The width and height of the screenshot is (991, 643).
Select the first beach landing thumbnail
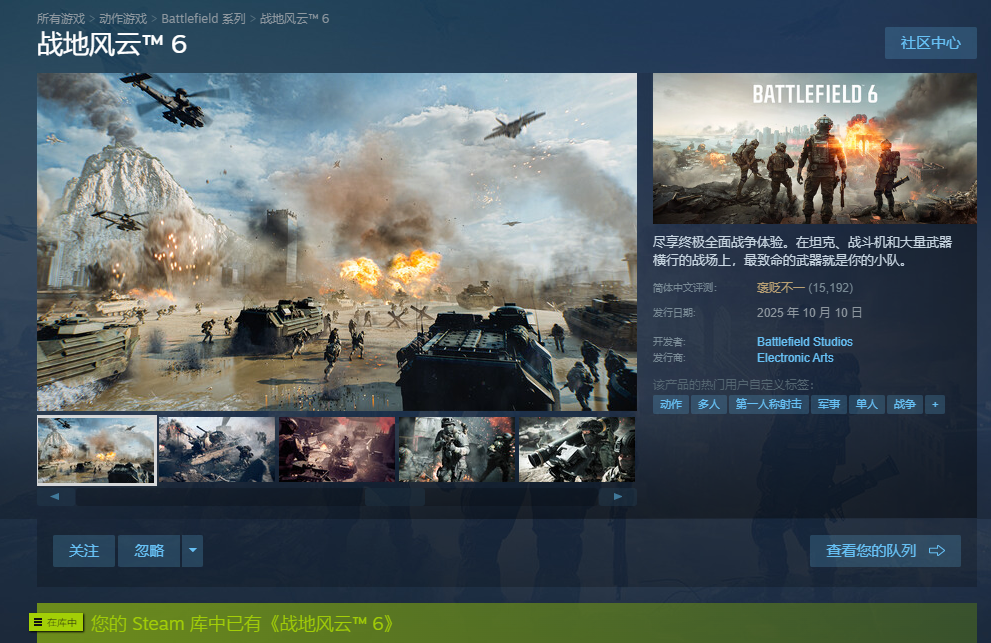[x=97, y=450]
